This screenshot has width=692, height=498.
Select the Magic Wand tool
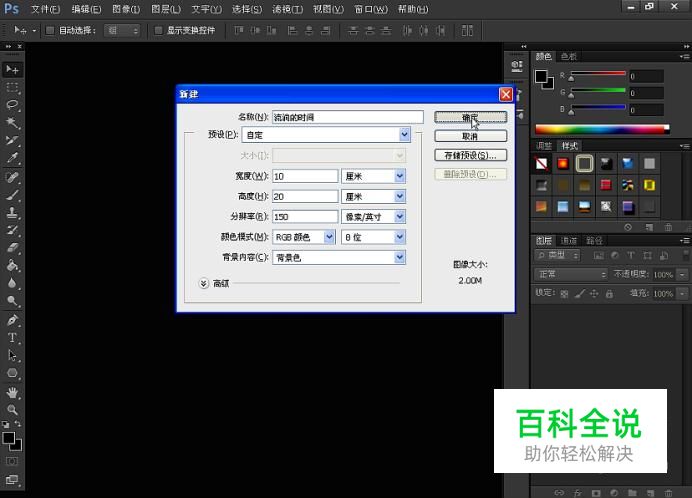[x=13, y=122]
